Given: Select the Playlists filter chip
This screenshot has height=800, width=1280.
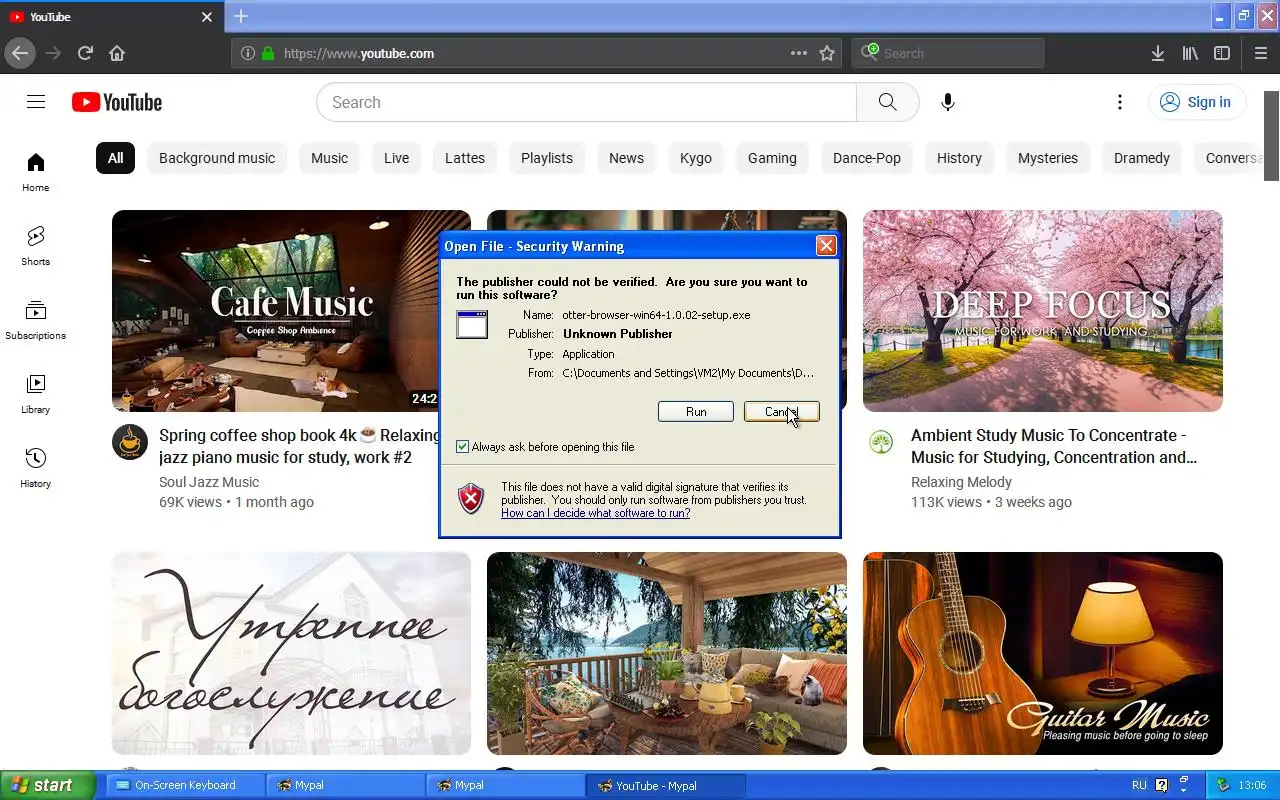Looking at the screenshot, I should pos(547,158).
